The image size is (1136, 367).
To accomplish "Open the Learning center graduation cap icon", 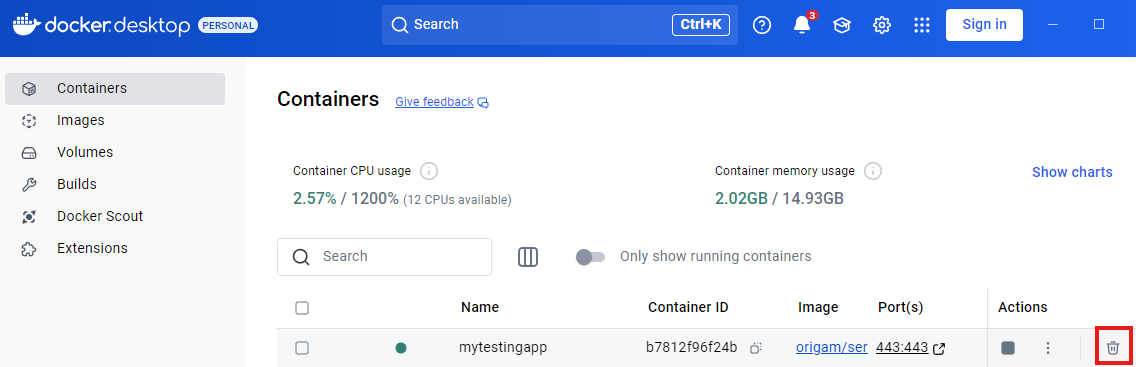I will 841,25.
